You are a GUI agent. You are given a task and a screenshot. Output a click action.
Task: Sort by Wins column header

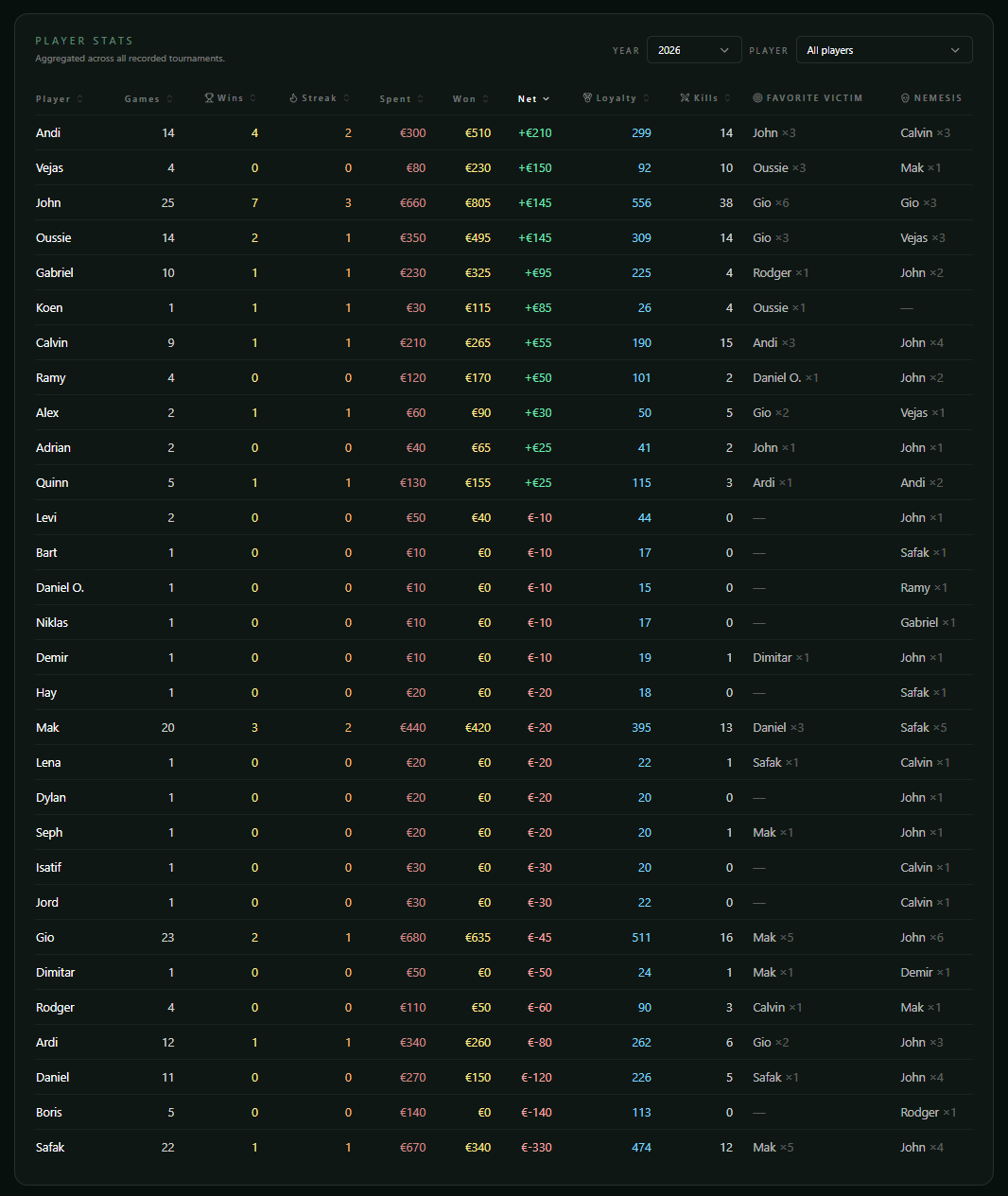point(231,98)
